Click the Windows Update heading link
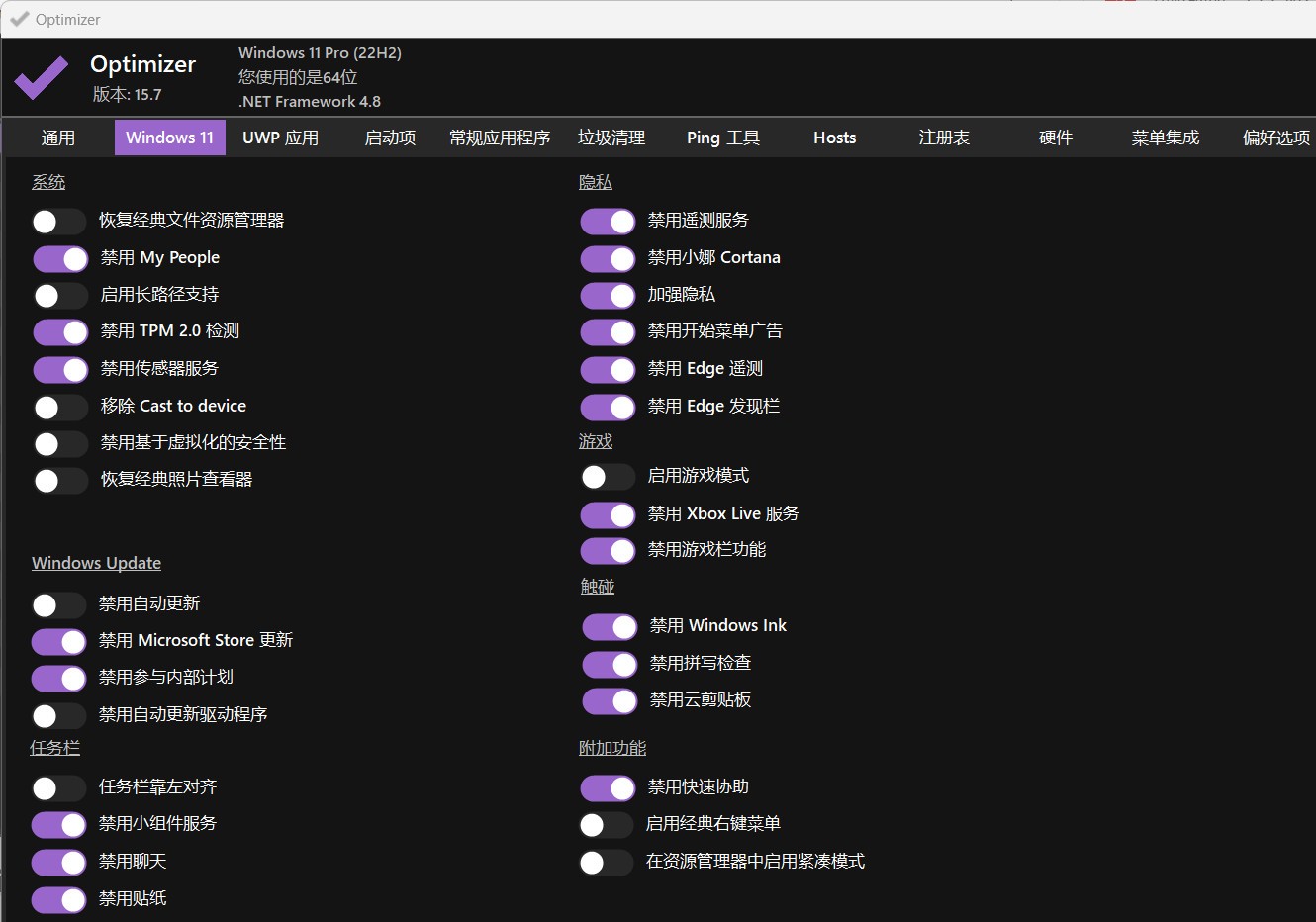Viewport: 1316px width, 922px height. click(96, 563)
